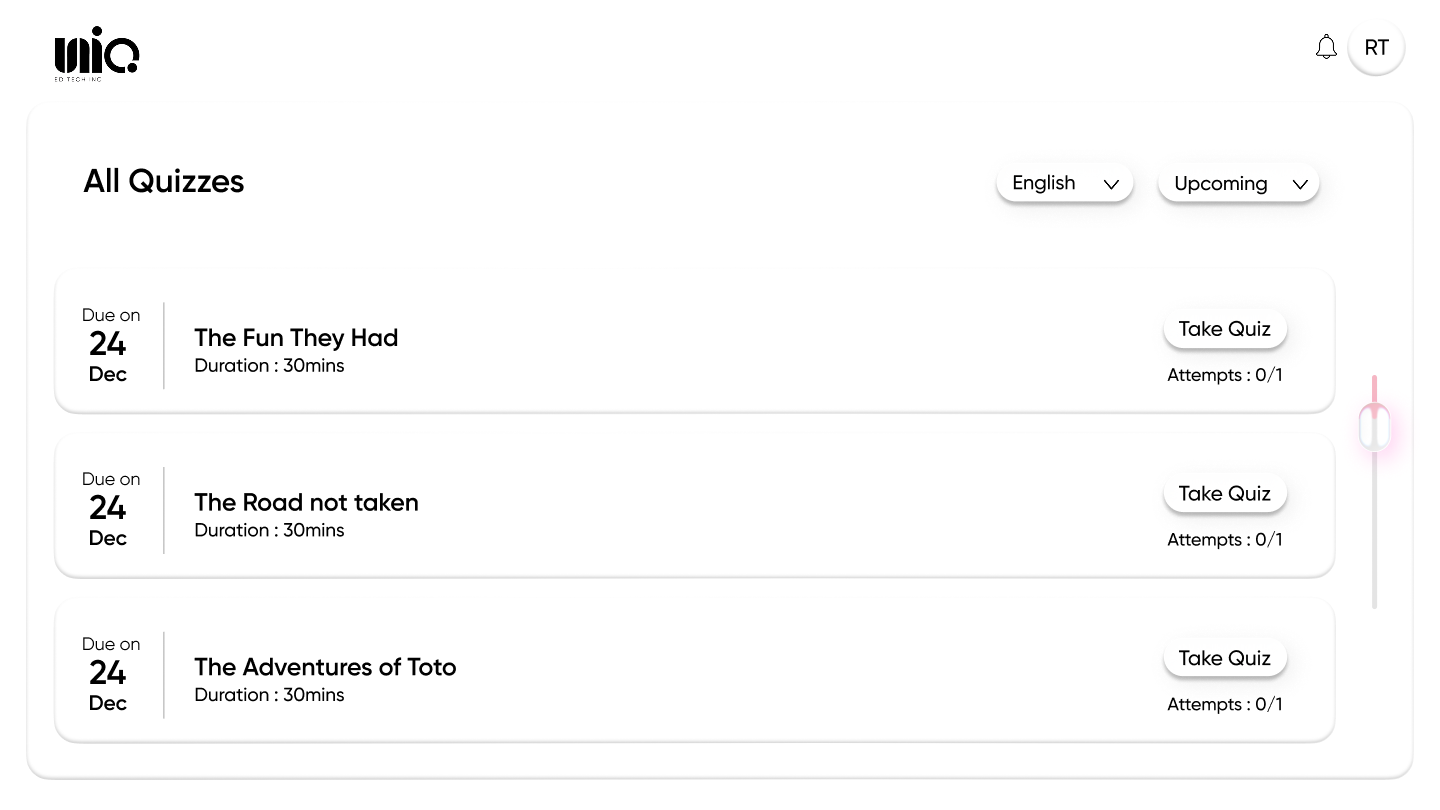Click Attempts count for Adventures of Toto
The width and height of the screenshot is (1440, 810).
pos(1224,705)
